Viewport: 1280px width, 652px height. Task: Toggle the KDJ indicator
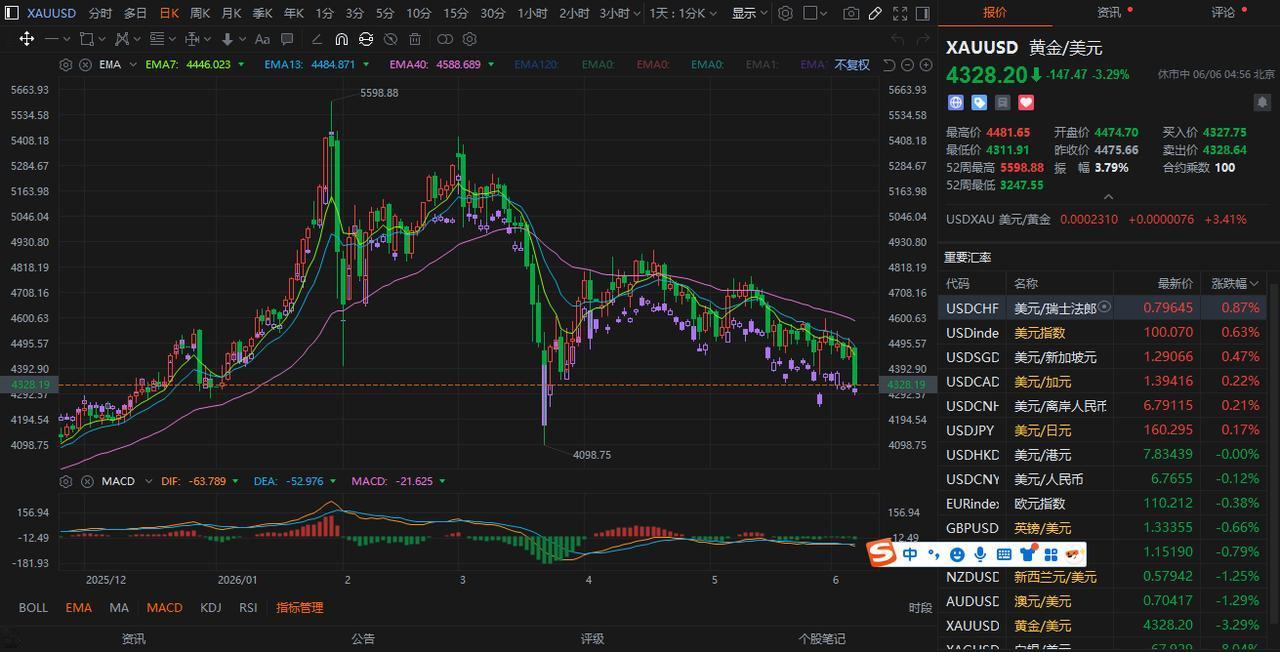tap(210, 607)
